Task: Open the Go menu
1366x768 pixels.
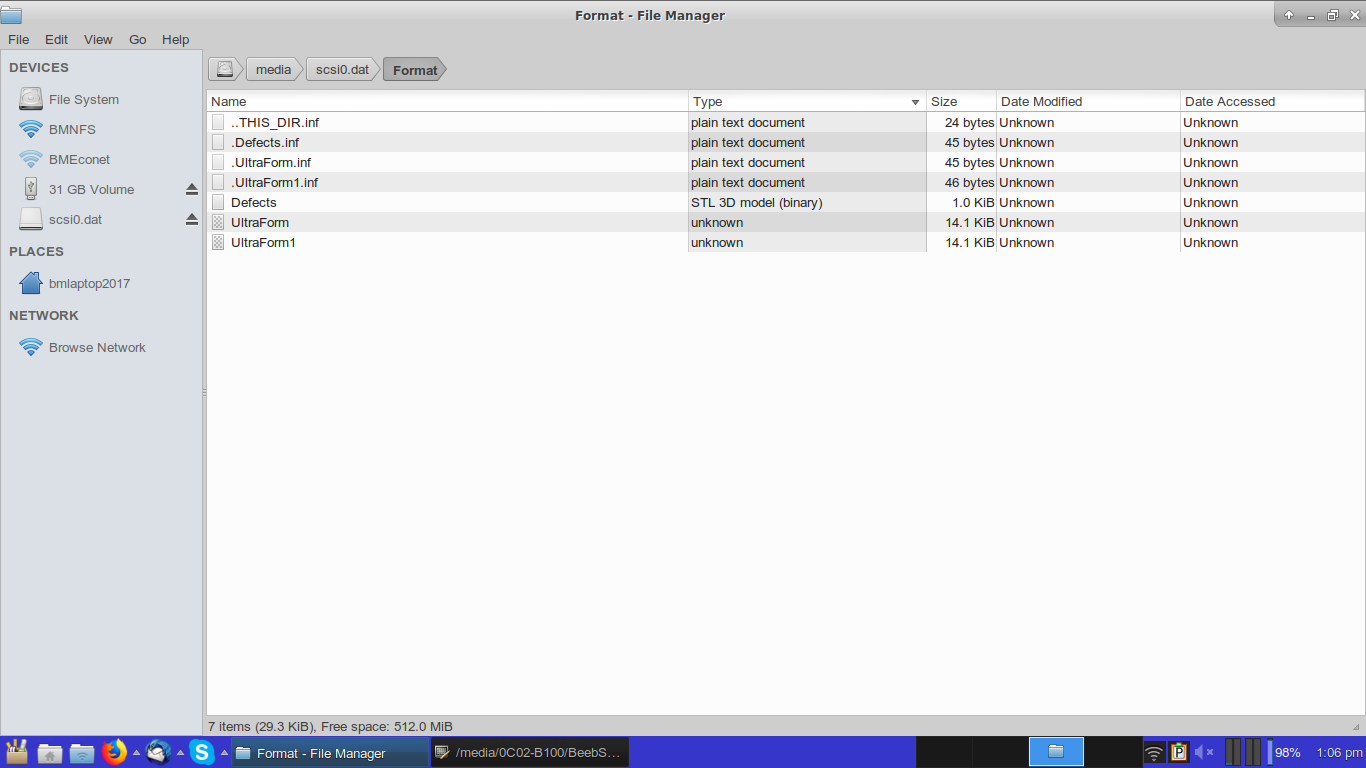Action: (x=137, y=39)
